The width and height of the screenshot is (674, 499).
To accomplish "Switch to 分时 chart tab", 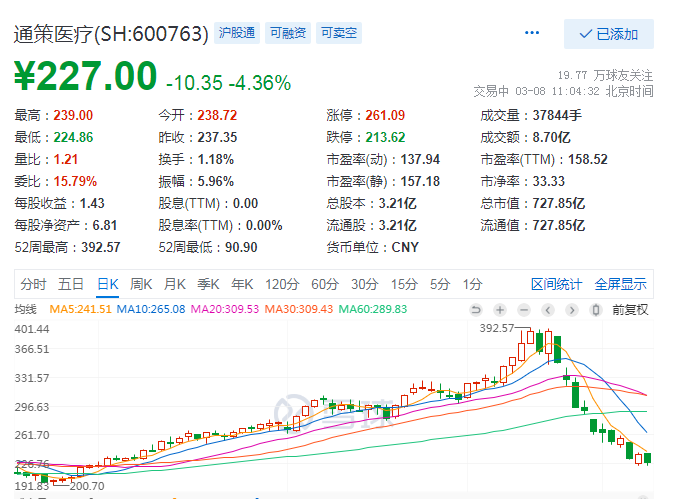I will (33, 284).
